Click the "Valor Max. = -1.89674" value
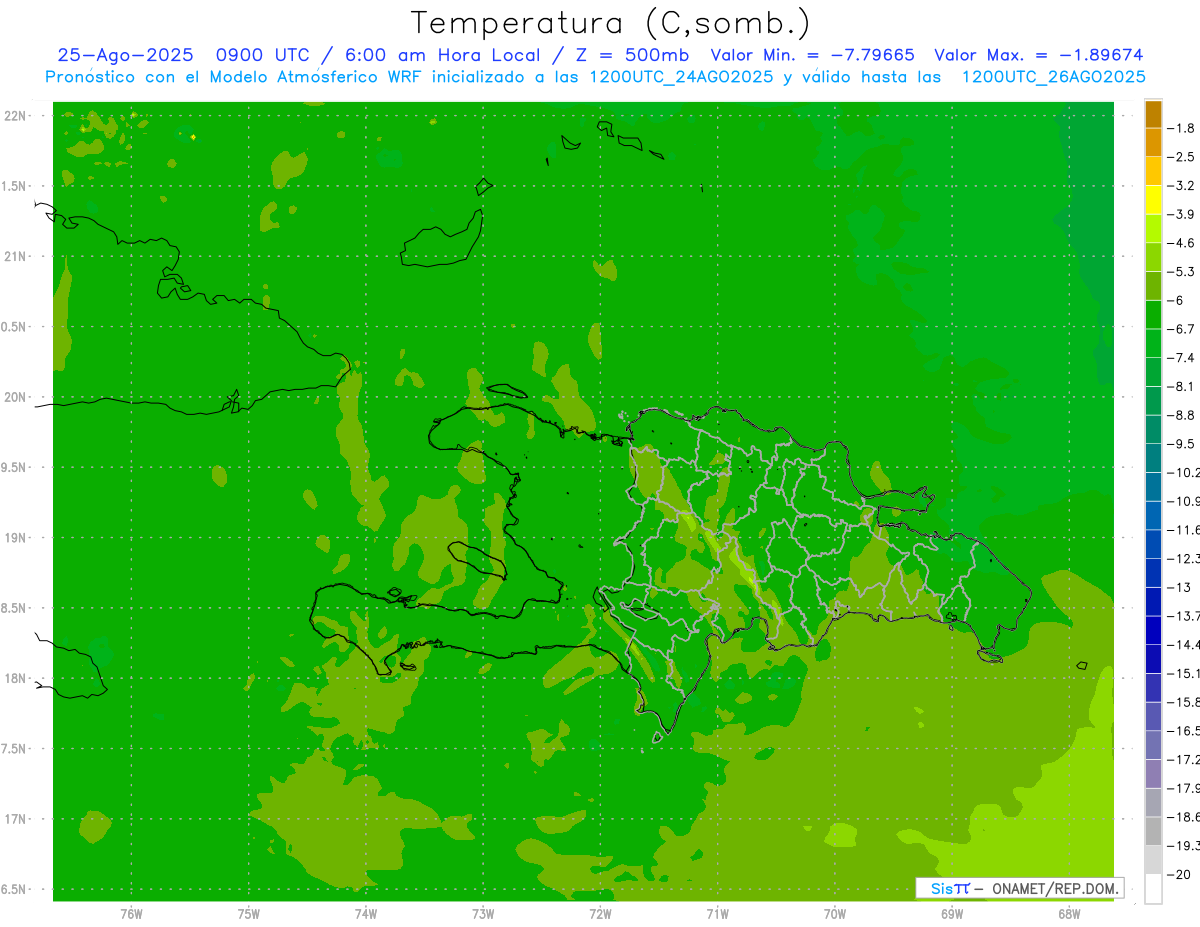The height and width of the screenshot is (927, 1200). tap(1038, 55)
